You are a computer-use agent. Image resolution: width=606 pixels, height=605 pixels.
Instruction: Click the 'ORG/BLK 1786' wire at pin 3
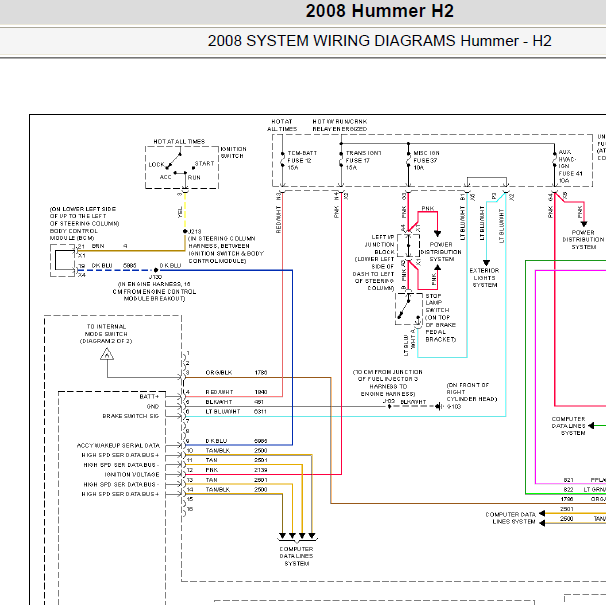pyautogui.click(x=236, y=373)
